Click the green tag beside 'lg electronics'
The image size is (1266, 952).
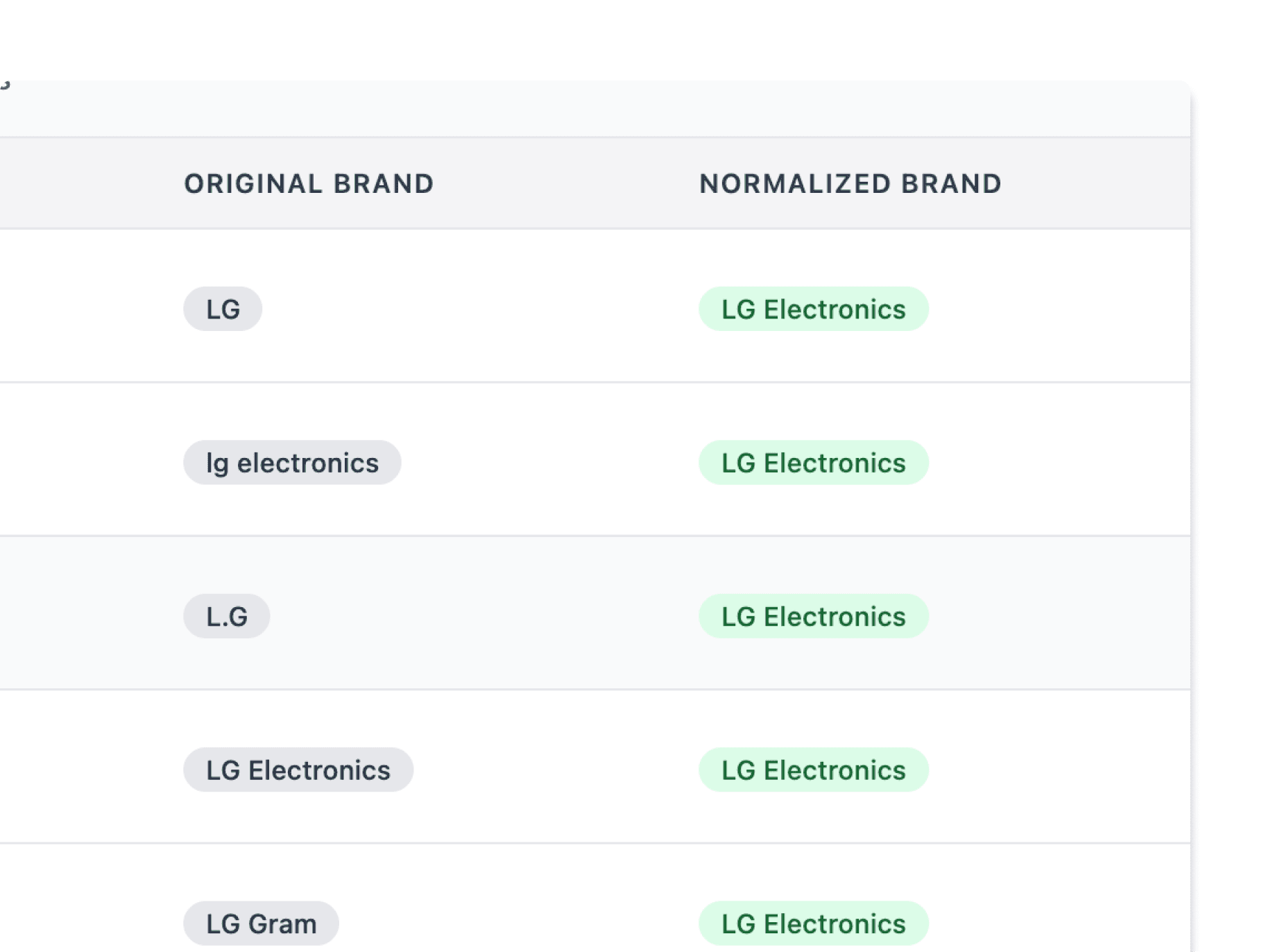click(813, 463)
